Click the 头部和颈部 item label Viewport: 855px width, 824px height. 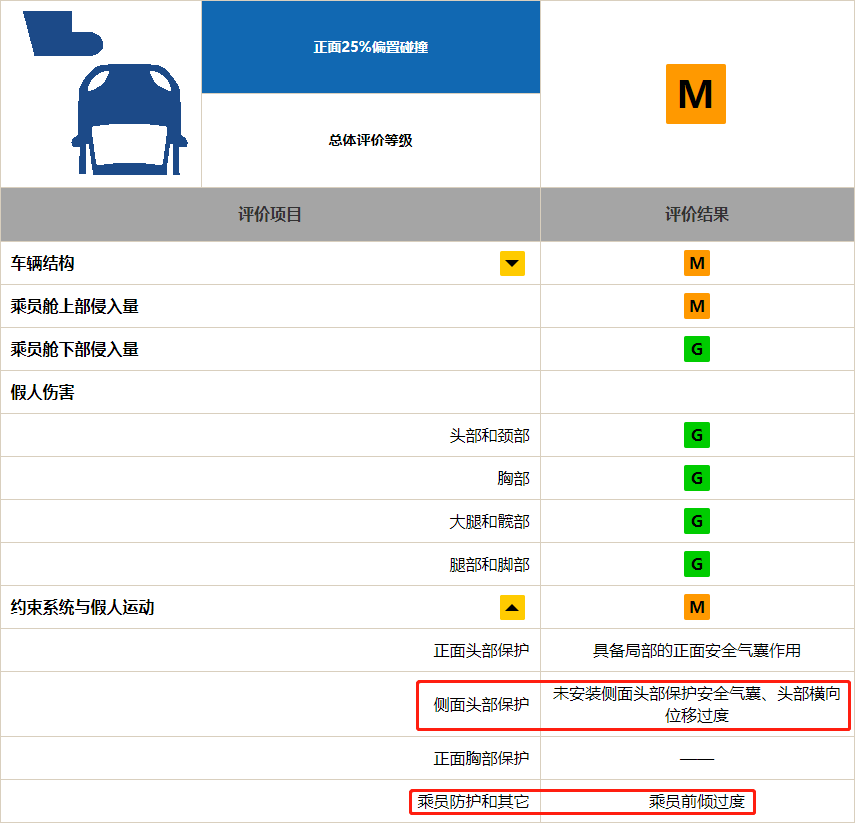490,436
